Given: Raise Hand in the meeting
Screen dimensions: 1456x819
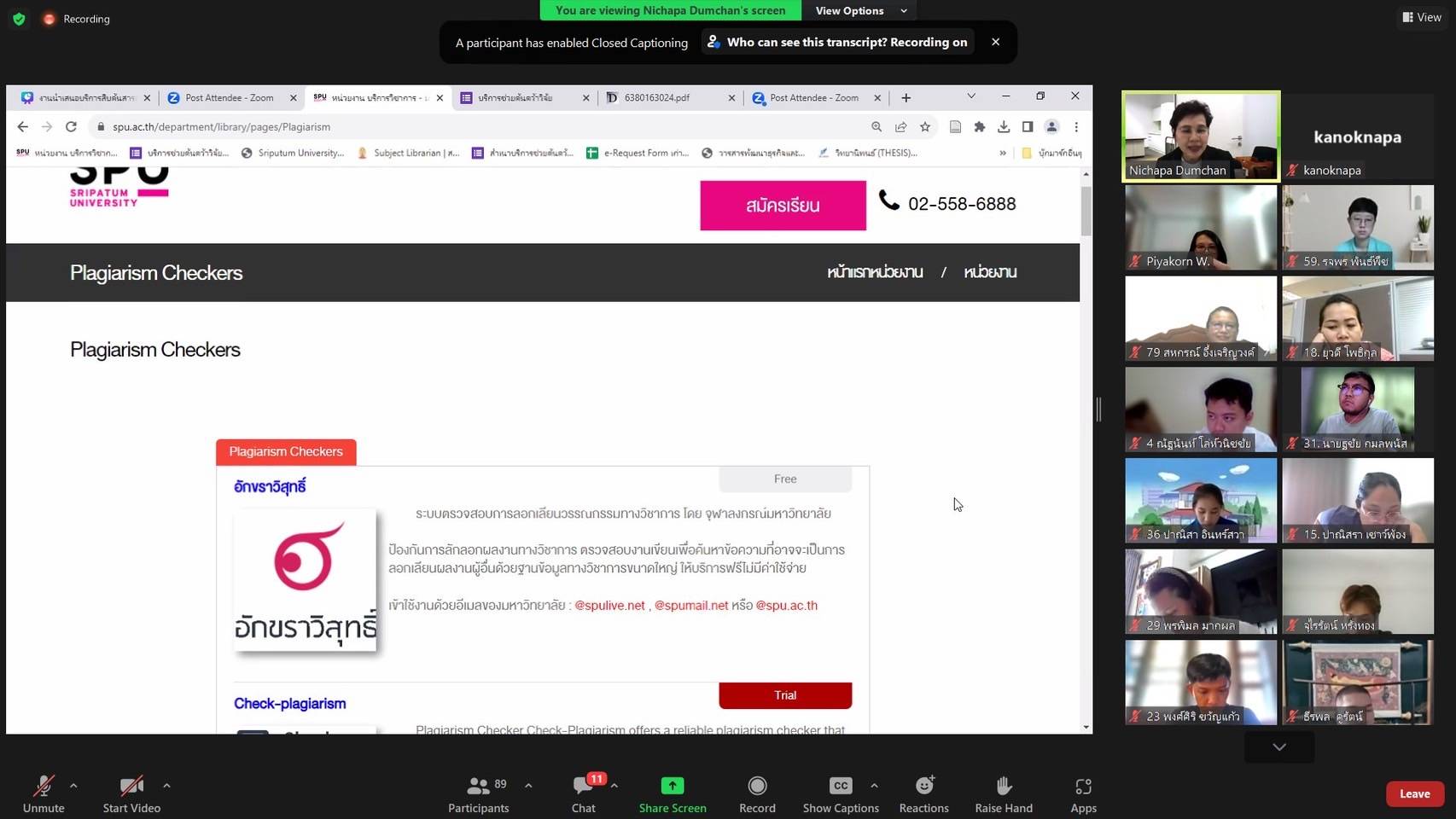Looking at the screenshot, I should pyautogui.click(x=1004, y=786).
